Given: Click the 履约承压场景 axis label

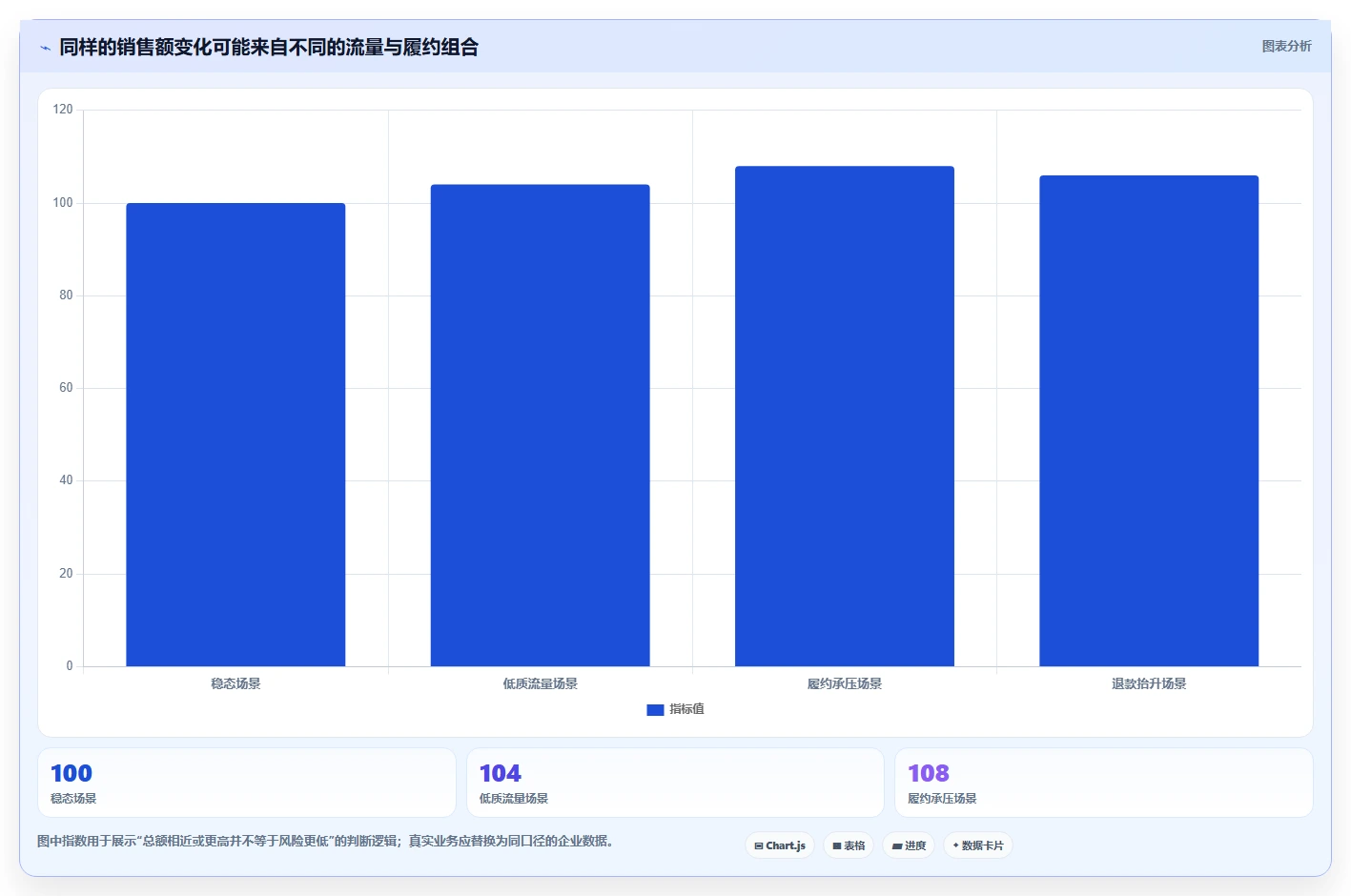Looking at the screenshot, I should tap(845, 683).
